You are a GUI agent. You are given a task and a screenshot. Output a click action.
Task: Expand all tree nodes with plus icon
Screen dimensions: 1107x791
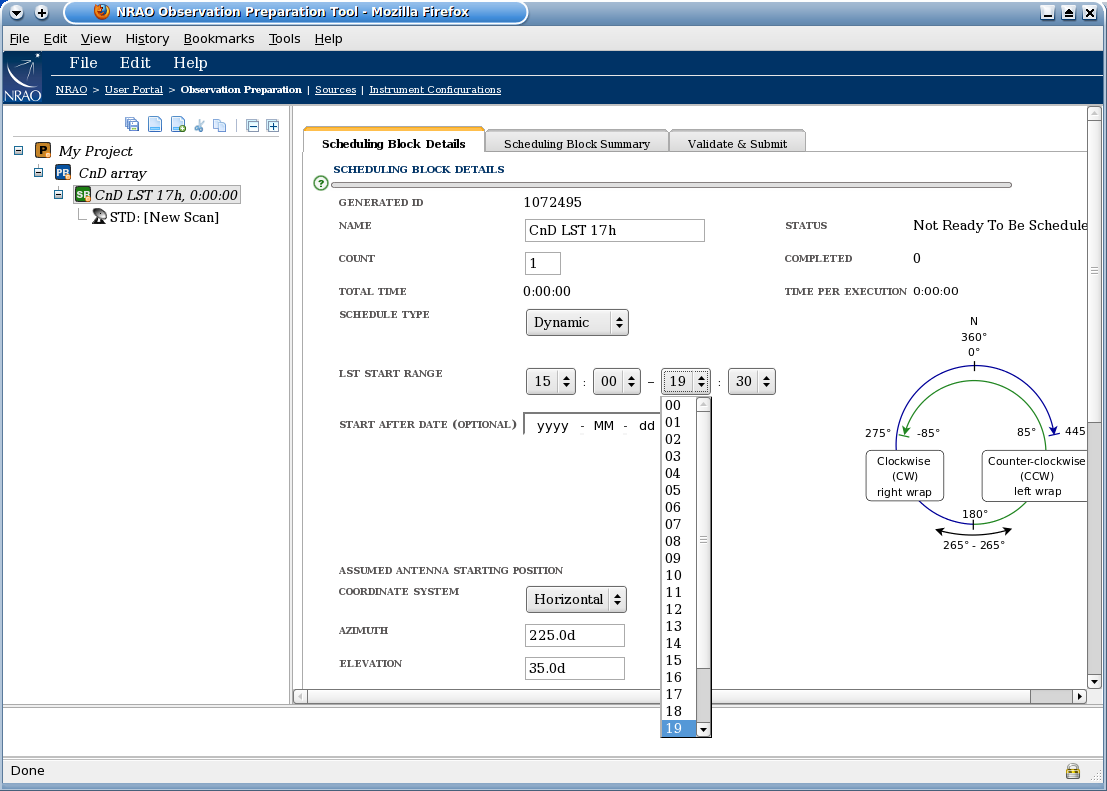pyautogui.click(x=273, y=124)
